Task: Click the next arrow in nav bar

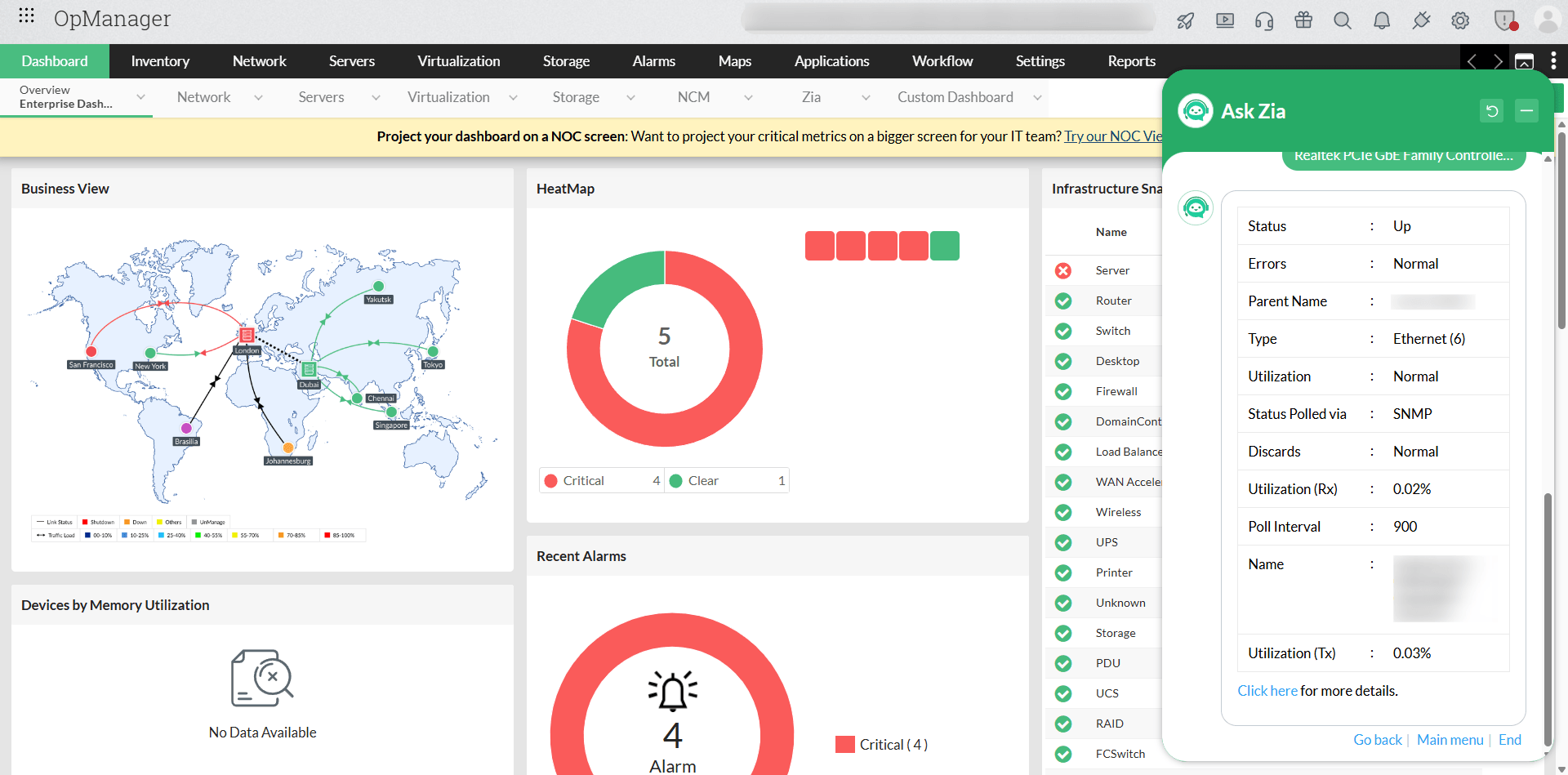Action: pos(1498,61)
